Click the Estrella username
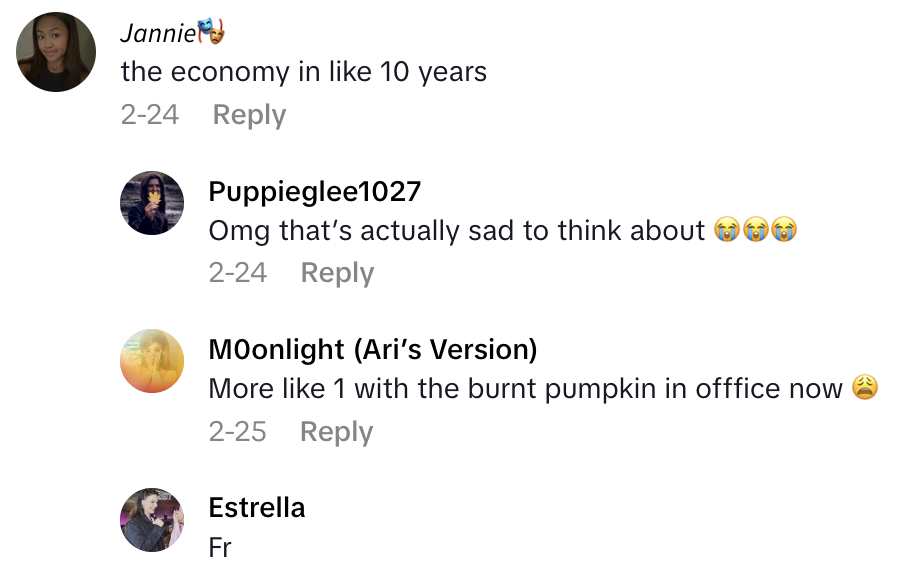924x572 pixels. (256, 508)
